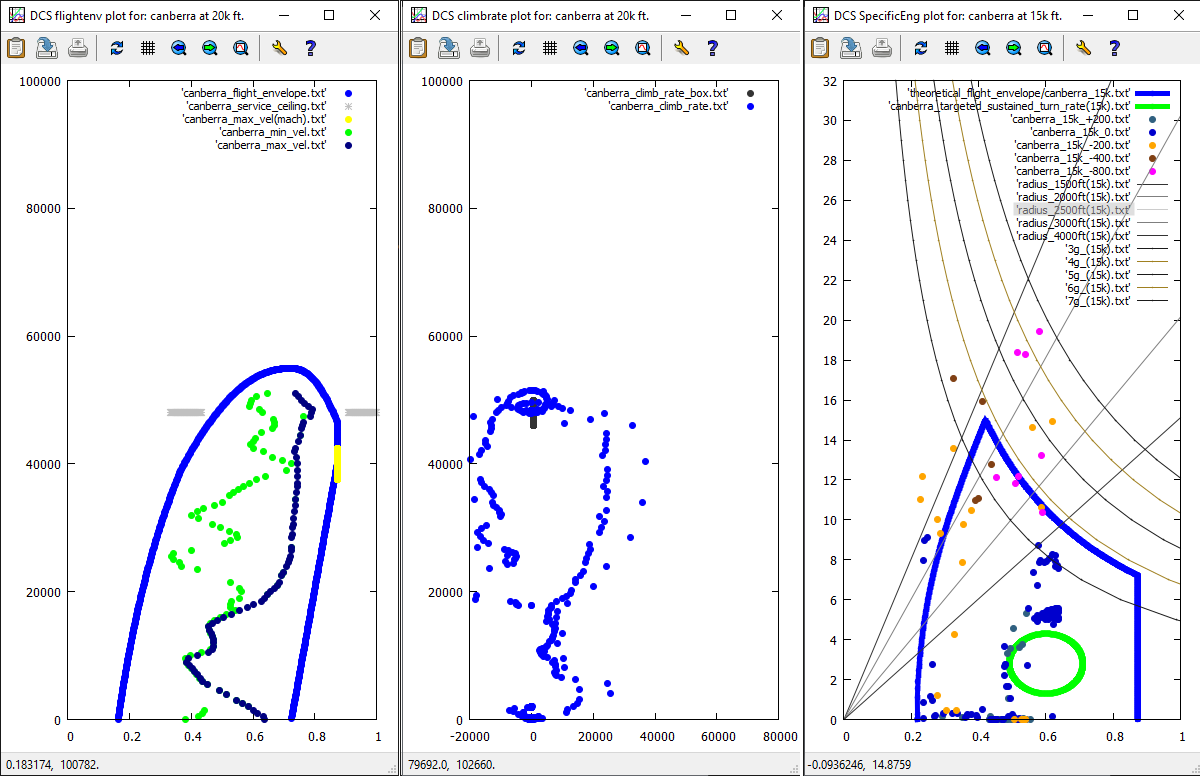The height and width of the screenshot is (776, 1200).
Task: Open help in SpecificEng plot window
Action: pyautogui.click(x=1113, y=48)
